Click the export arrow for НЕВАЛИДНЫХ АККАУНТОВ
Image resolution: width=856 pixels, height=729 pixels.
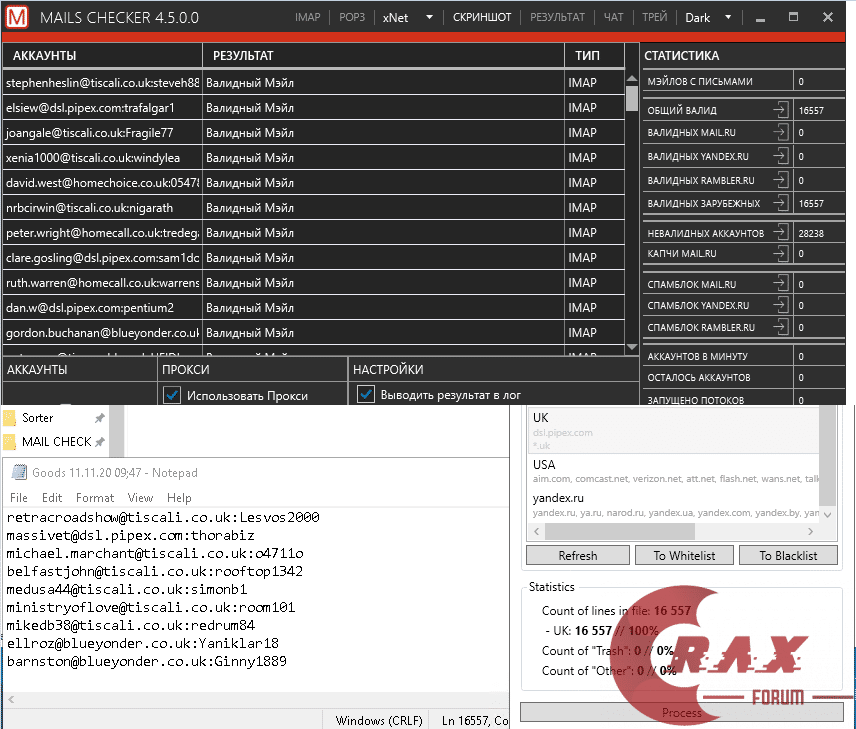(x=780, y=233)
